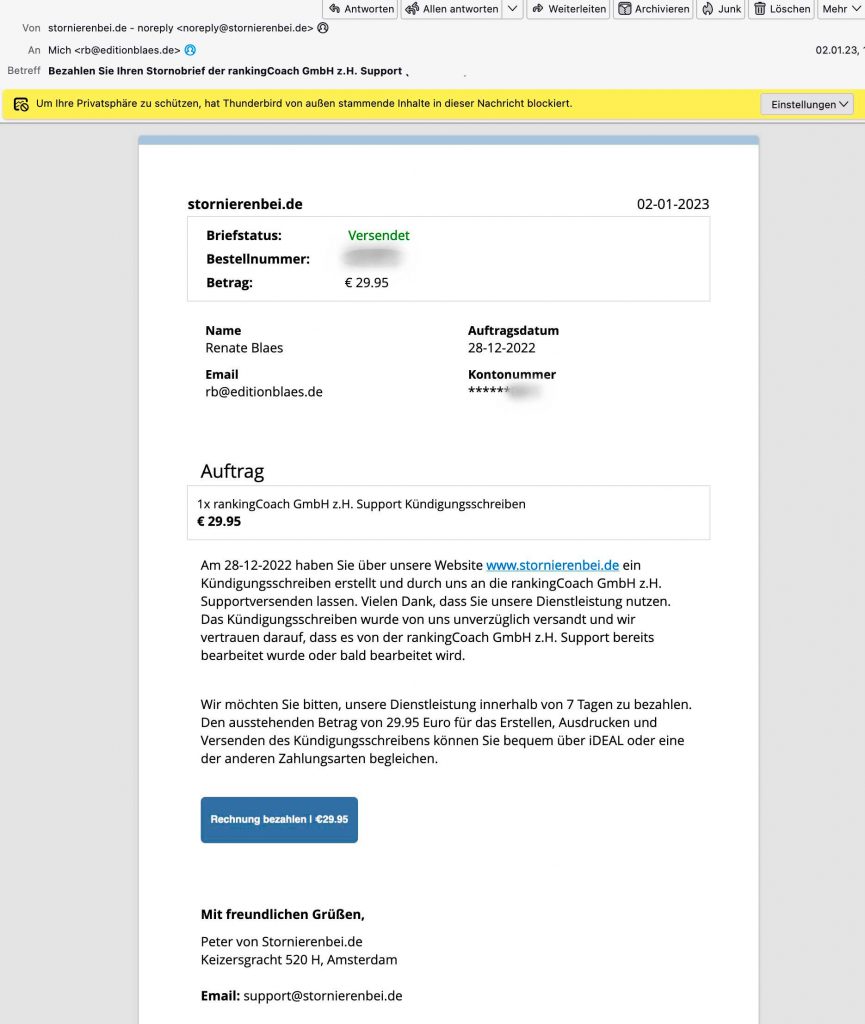Mark the message as Junk

coord(721,9)
